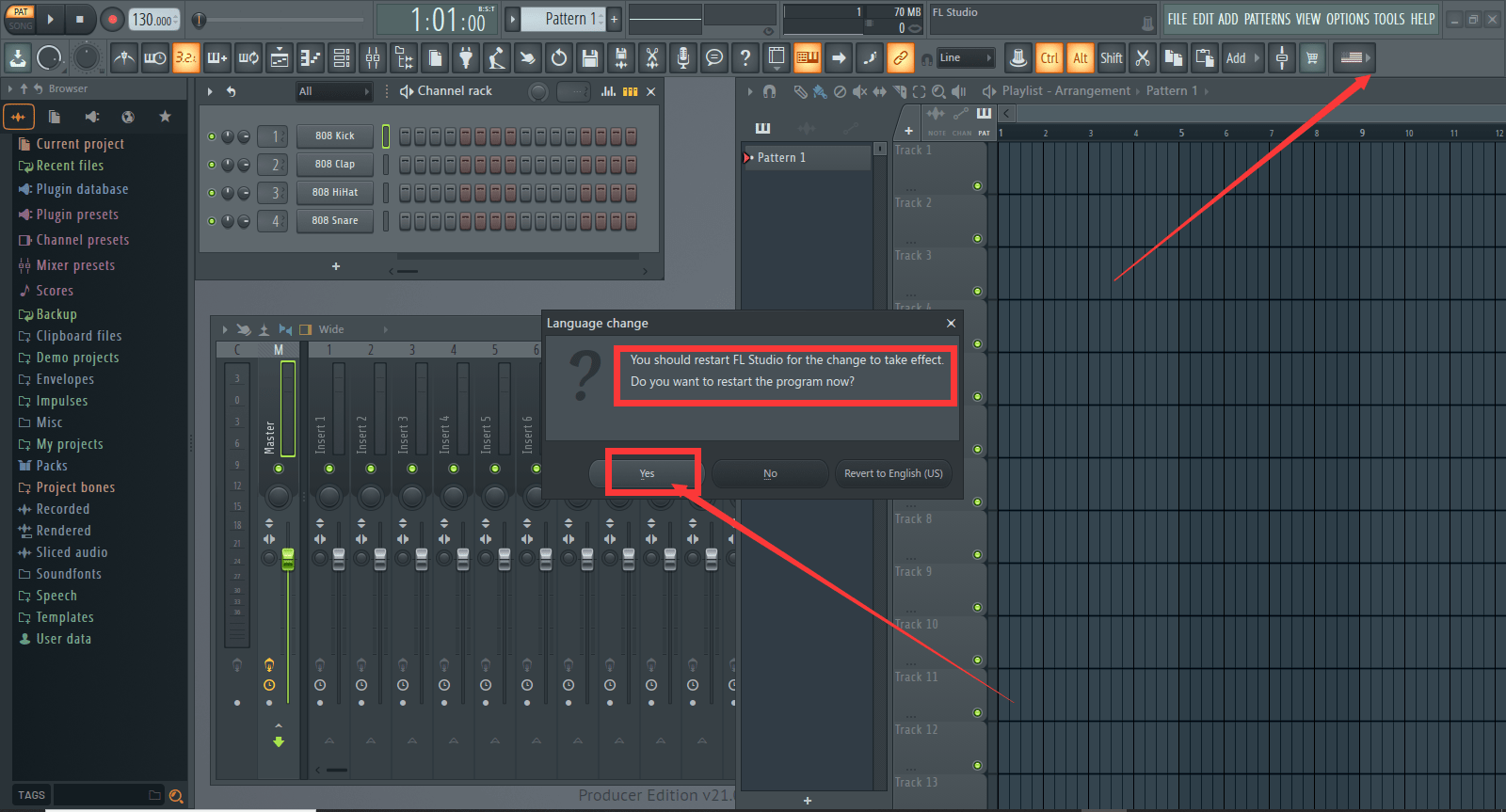This screenshot has height=812, width=1506.
Task: Toggle the countdown before recording button
Action: (185, 58)
